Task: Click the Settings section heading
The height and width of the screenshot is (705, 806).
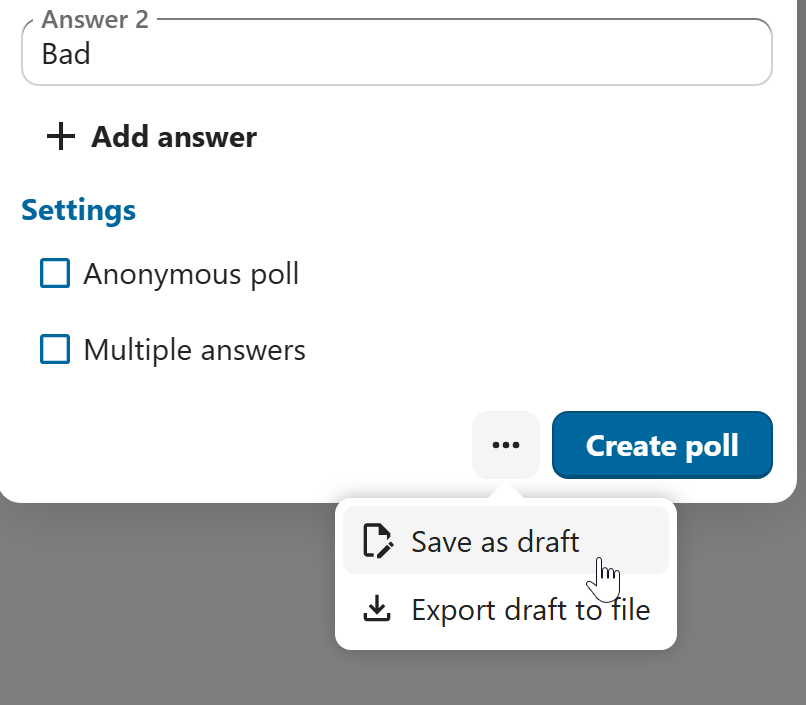Action: (x=78, y=210)
